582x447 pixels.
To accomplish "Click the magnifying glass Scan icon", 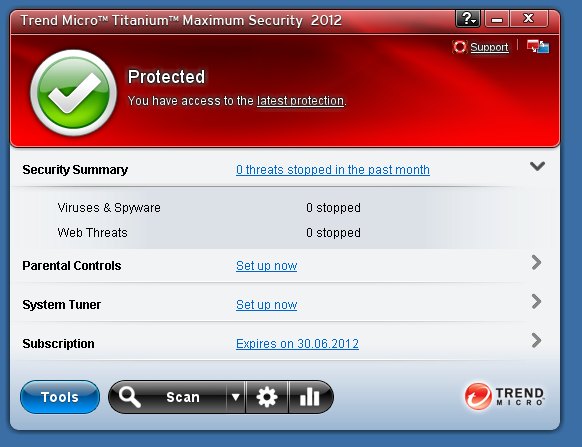I will coord(130,397).
